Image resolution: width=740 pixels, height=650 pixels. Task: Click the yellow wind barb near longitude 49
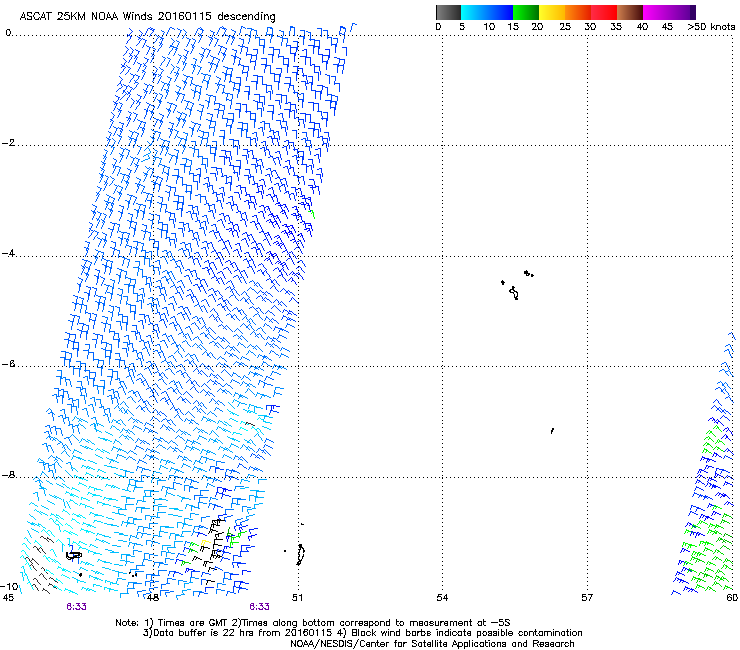(205, 542)
